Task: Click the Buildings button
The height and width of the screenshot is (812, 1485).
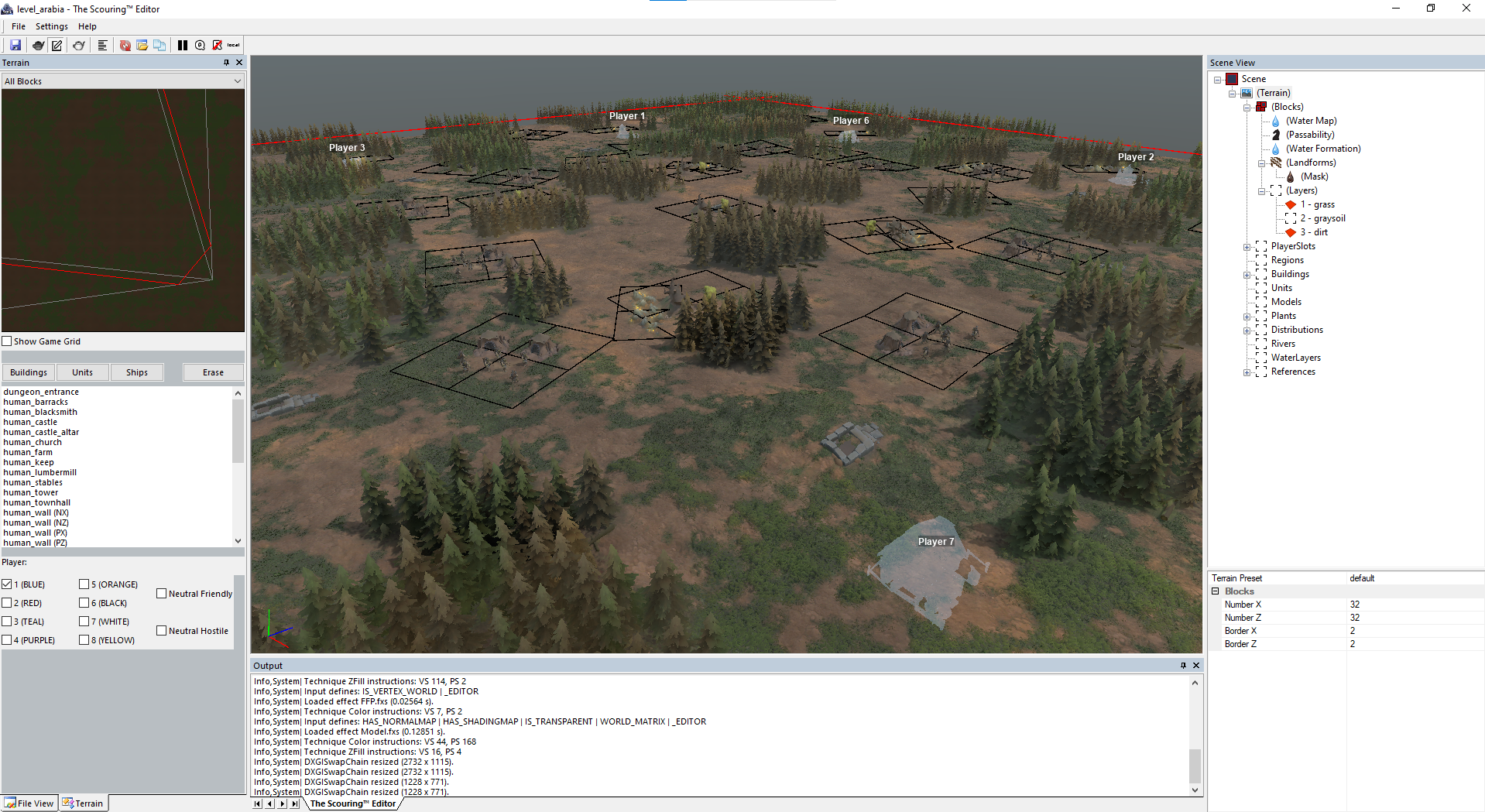Action: (29, 372)
